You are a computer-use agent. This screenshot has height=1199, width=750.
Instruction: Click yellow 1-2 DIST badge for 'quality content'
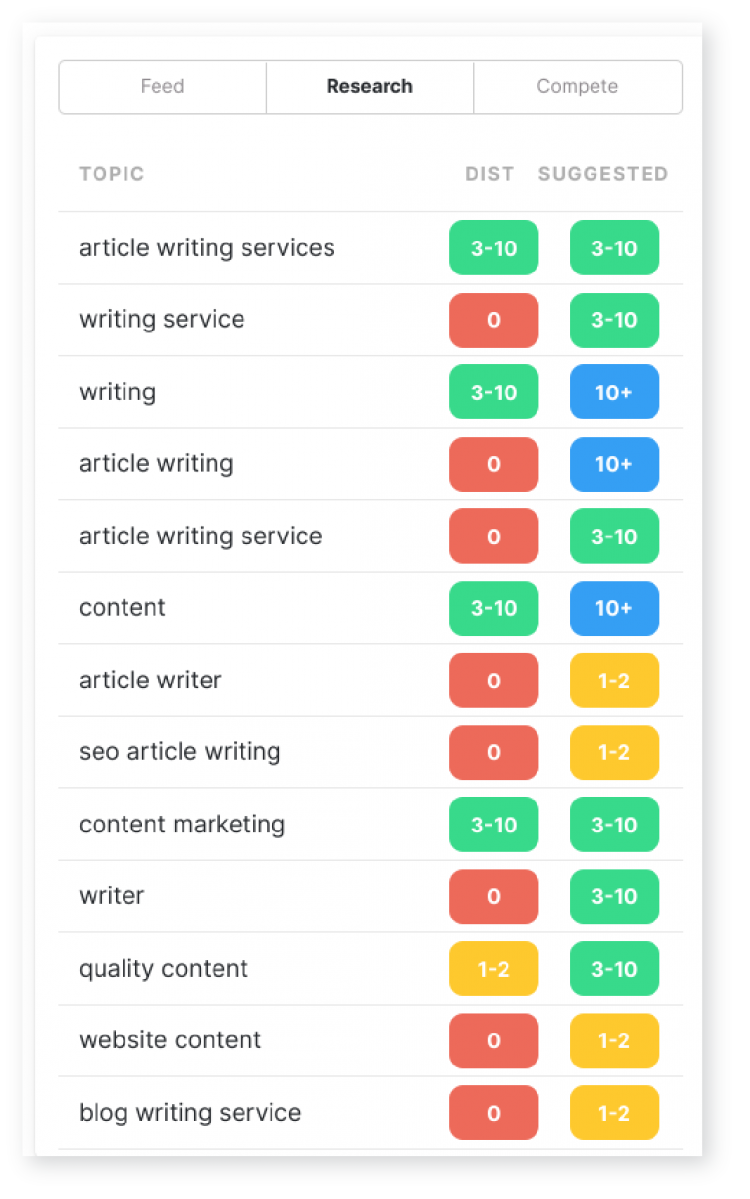(493, 968)
